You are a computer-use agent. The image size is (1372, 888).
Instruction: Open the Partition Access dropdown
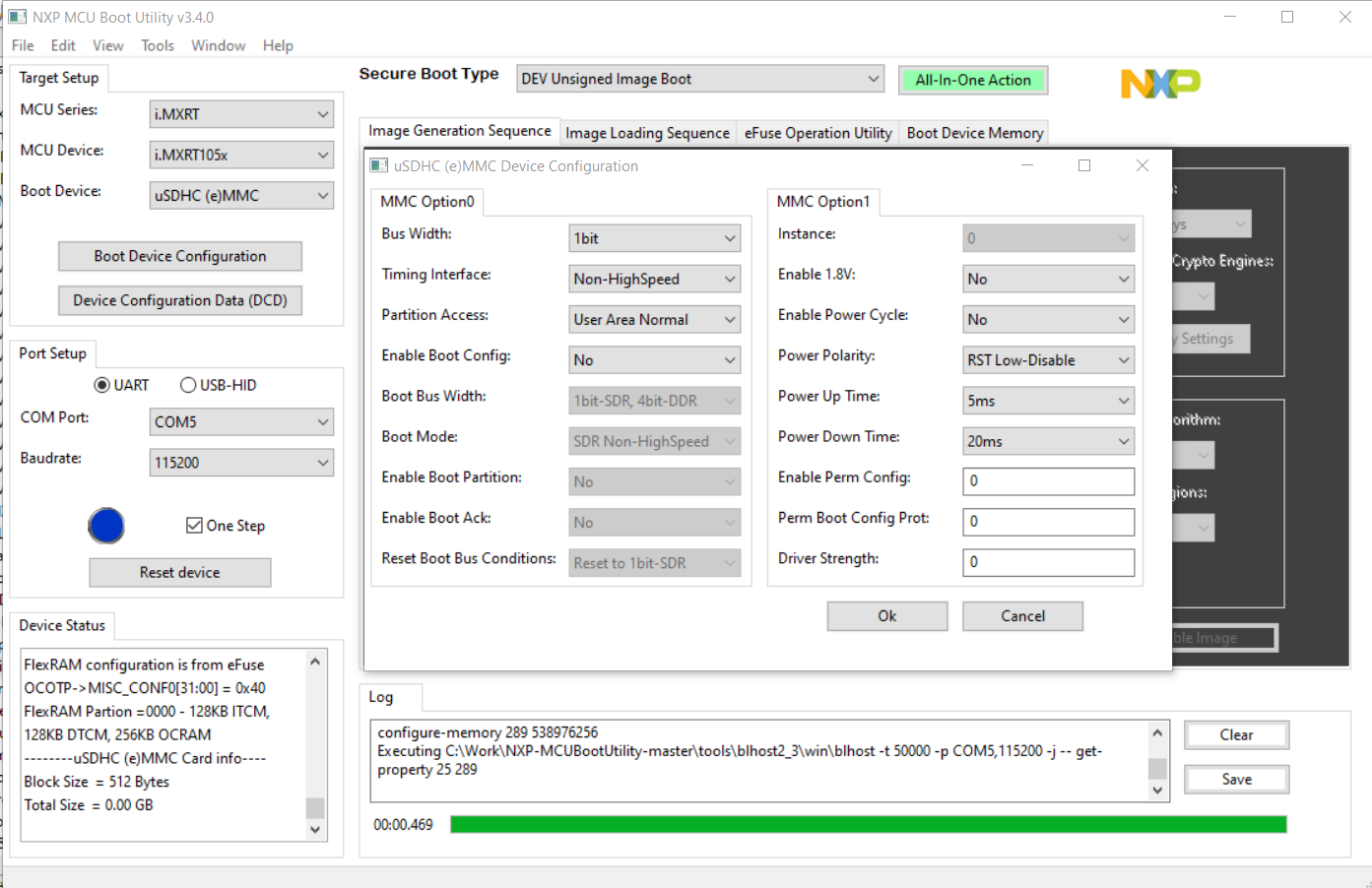point(655,319)
